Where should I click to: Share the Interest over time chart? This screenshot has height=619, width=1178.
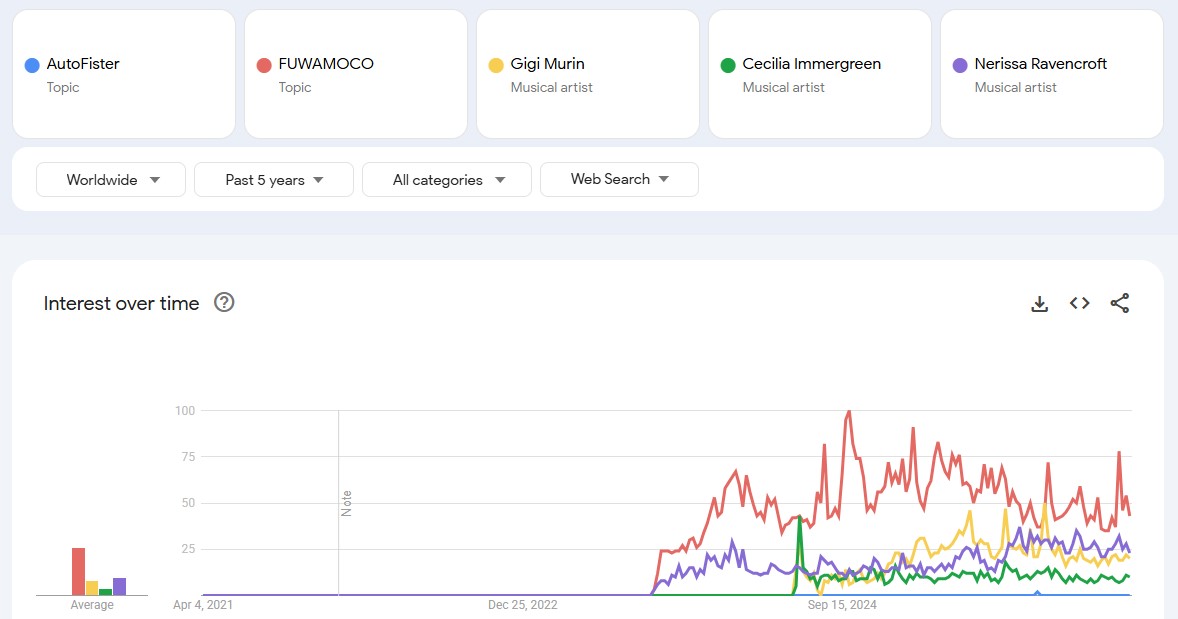coord(1119,303)
